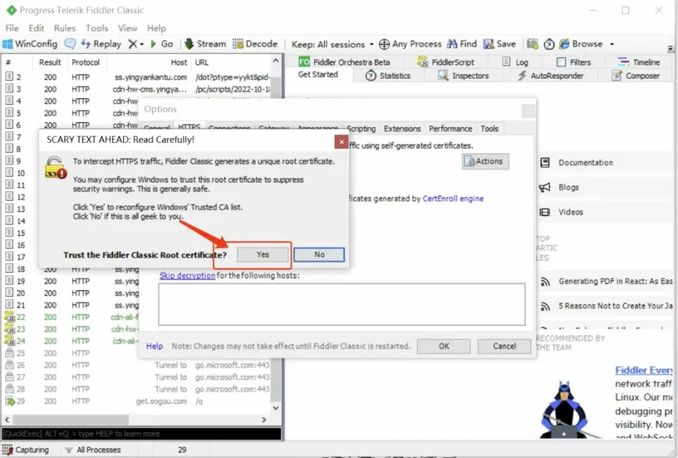Click the Go resume icon
678x458 pixels.
pos(153,44)
